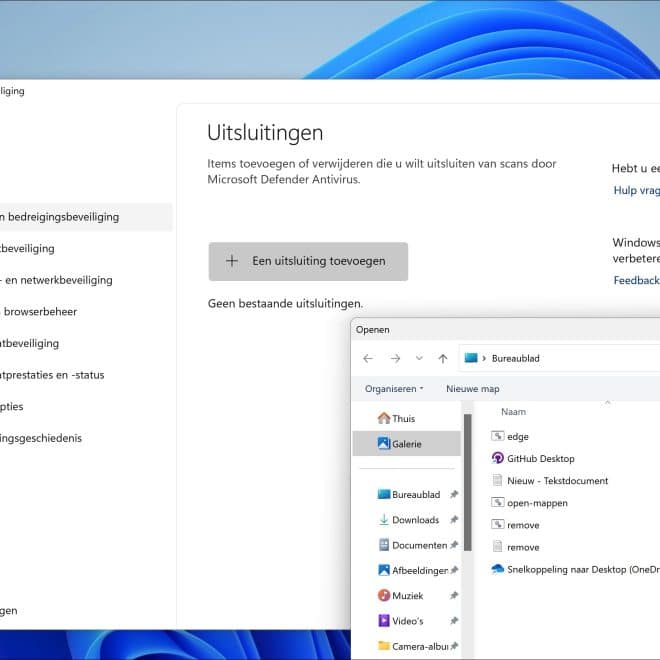Screen dimensions: 660x660
Task: Click the Galerie picture icon
Action: click(x=383, y=443)
